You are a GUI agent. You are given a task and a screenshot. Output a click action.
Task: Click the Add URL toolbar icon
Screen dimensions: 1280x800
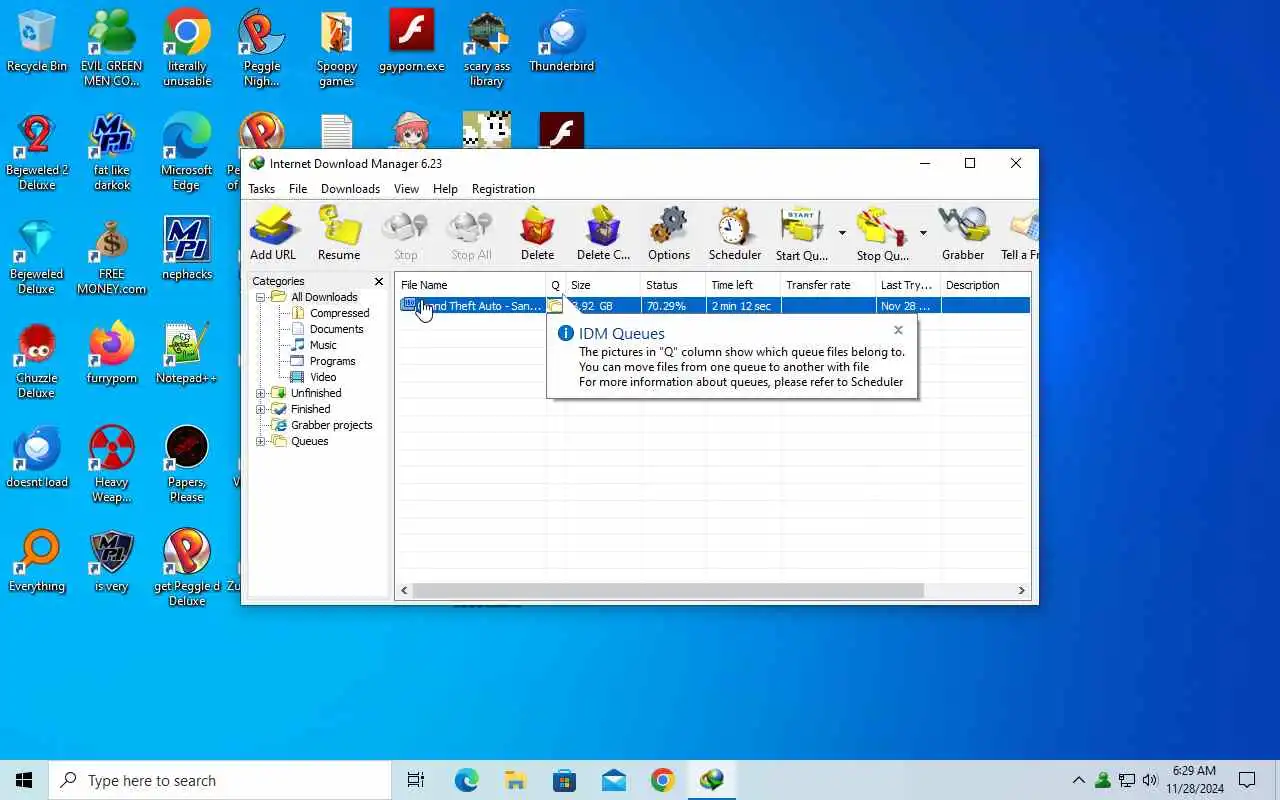coord(273,233)
